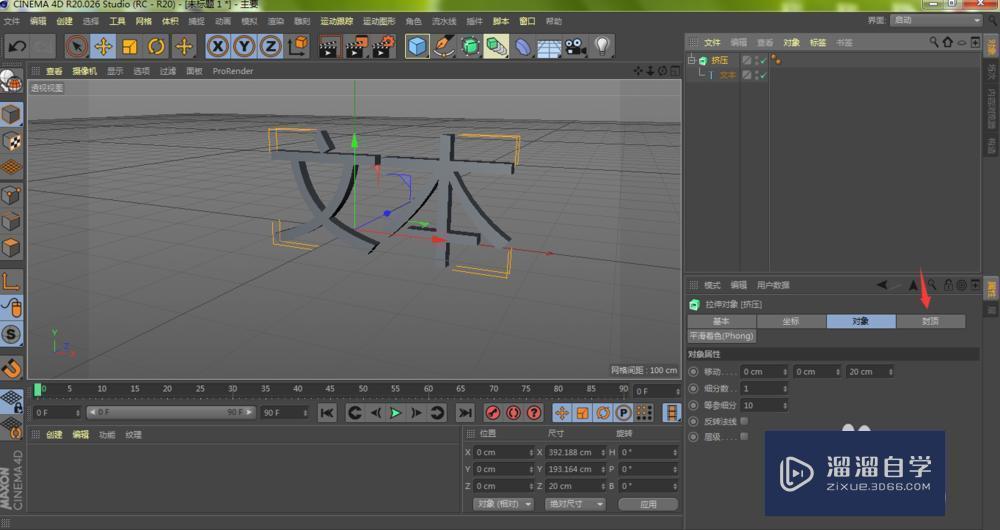
Task: Click the Render to Picture Viewer clapperboard icon
Action: click(x=355, y=46)
